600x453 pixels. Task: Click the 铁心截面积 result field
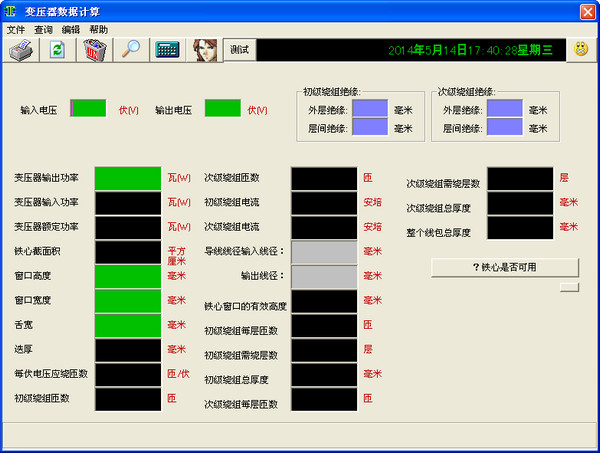pos(128,252)
